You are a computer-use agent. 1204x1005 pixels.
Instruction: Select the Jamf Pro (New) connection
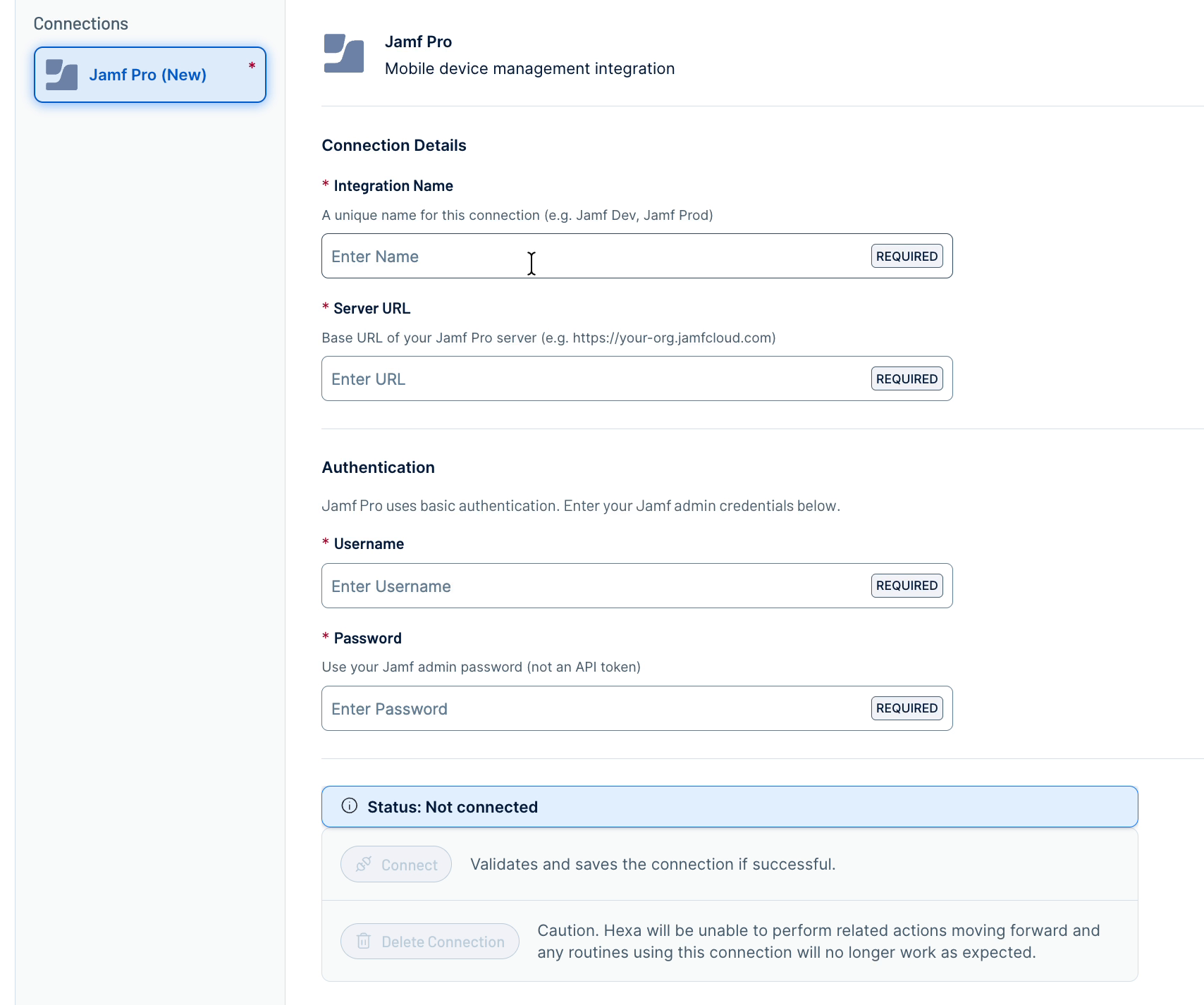(150, 75)
